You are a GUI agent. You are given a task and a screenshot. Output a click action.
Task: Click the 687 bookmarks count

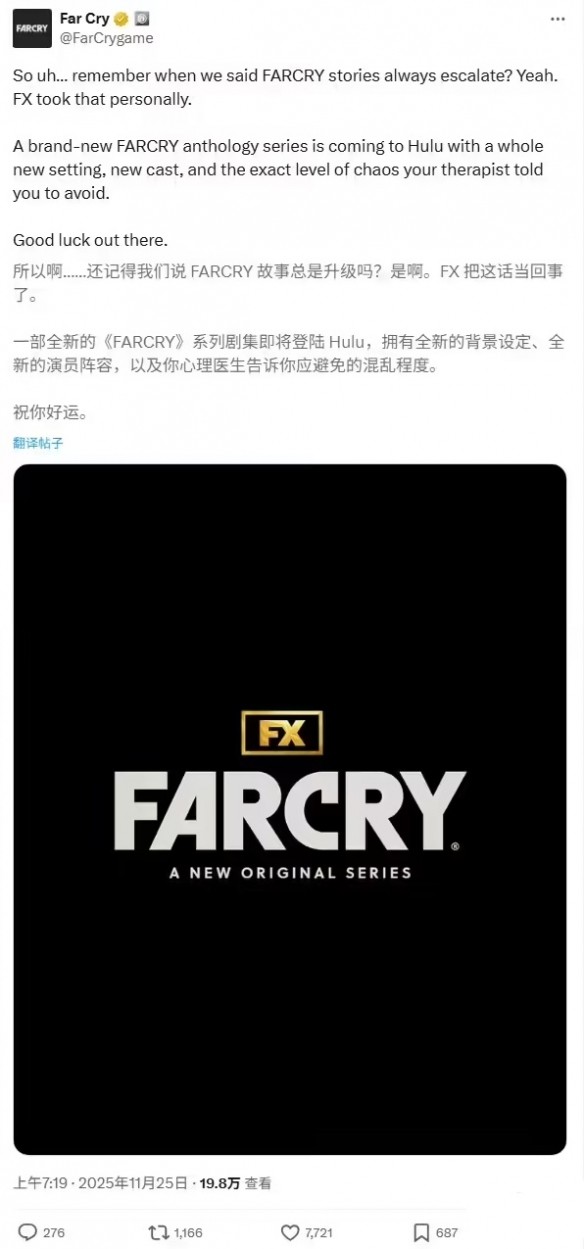click(447, 1233)
